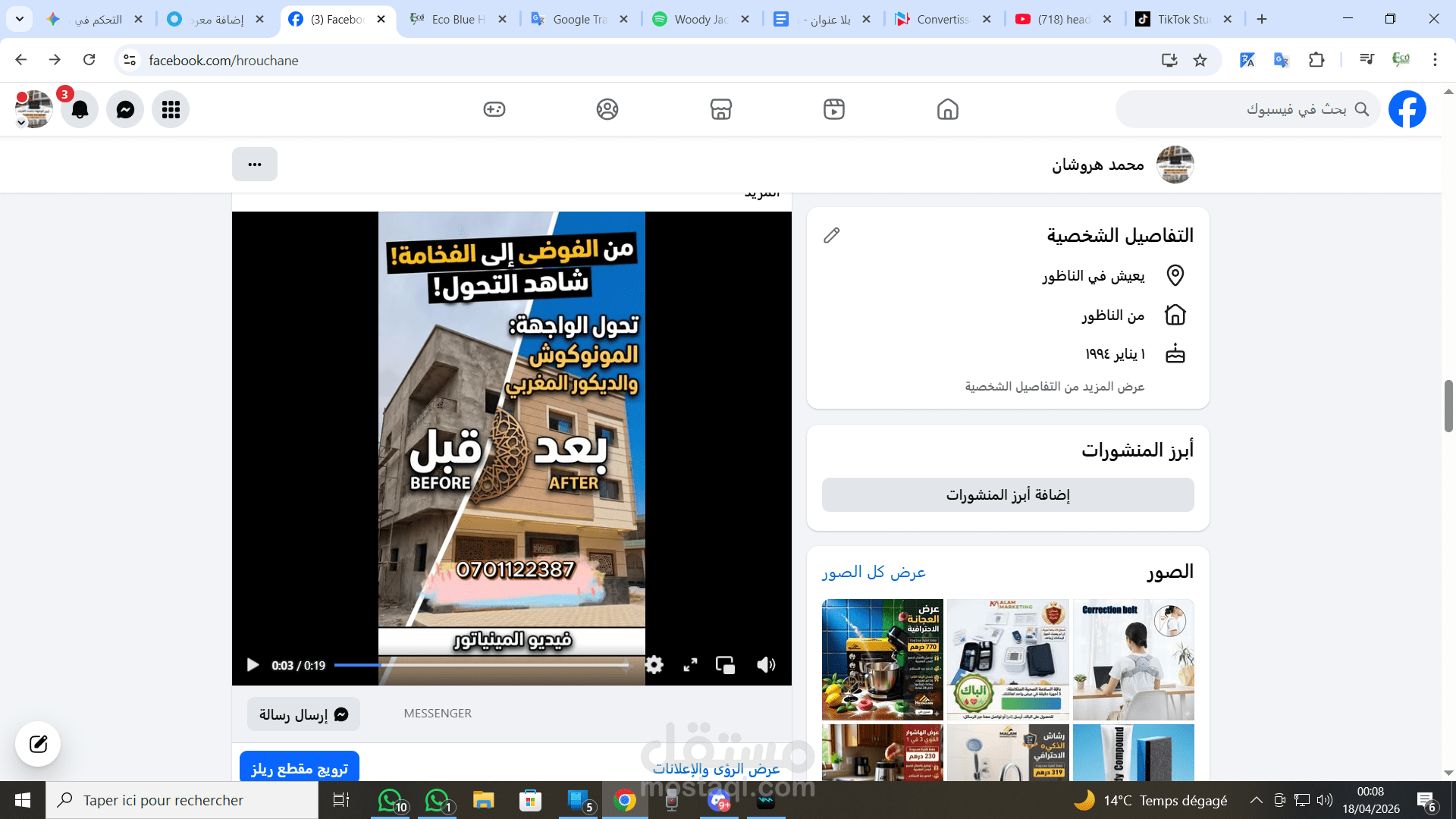Open عرض كل الصور to view all photos

click(872, 572)
